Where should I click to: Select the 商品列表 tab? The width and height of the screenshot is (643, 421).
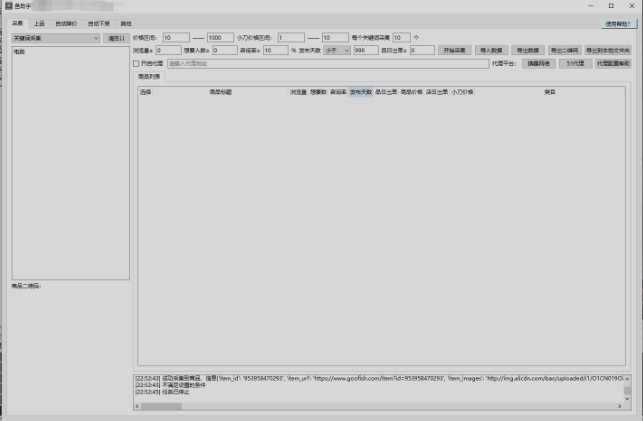[150, 76]
